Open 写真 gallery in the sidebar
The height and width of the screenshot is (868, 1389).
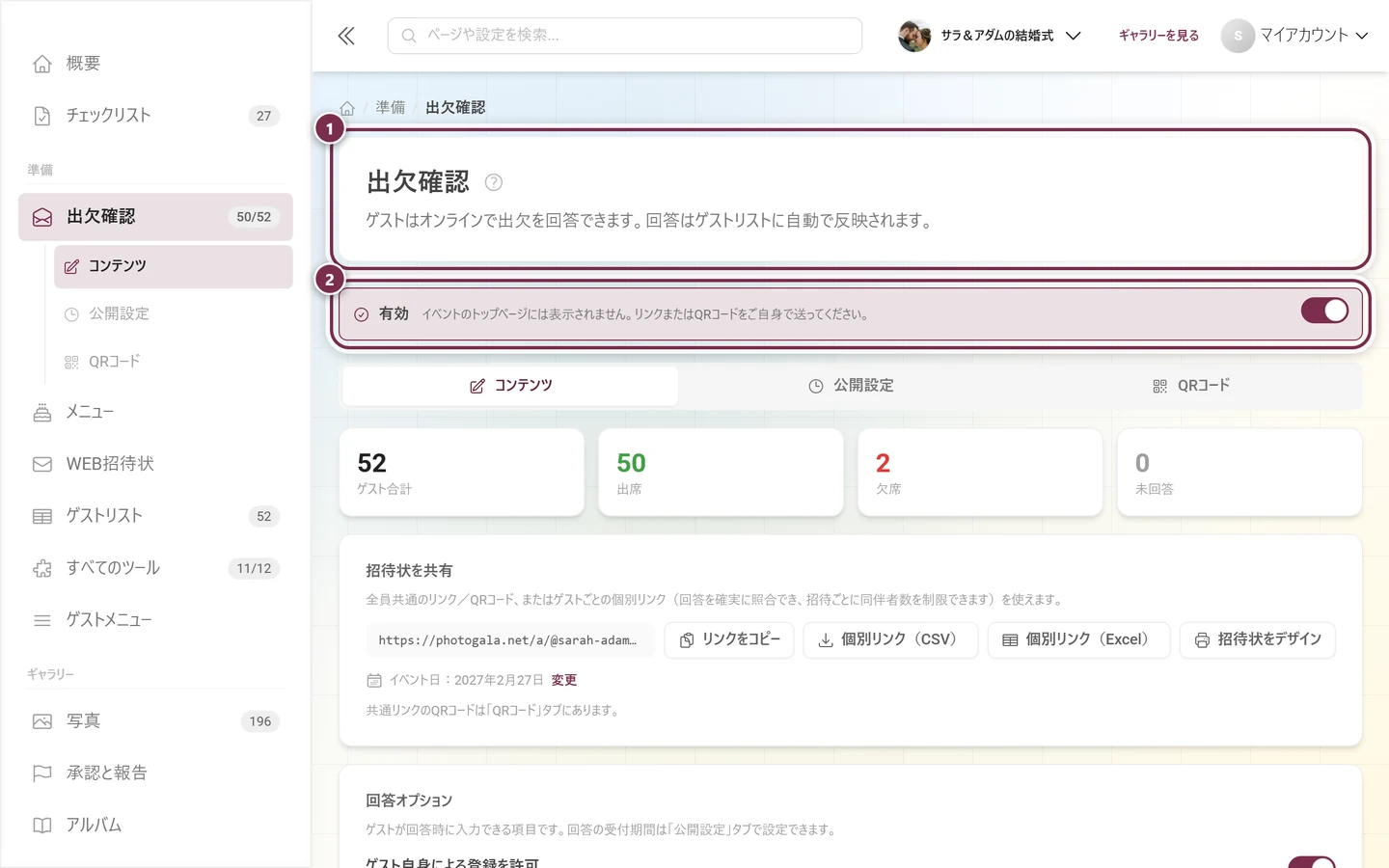pos(155,721)
